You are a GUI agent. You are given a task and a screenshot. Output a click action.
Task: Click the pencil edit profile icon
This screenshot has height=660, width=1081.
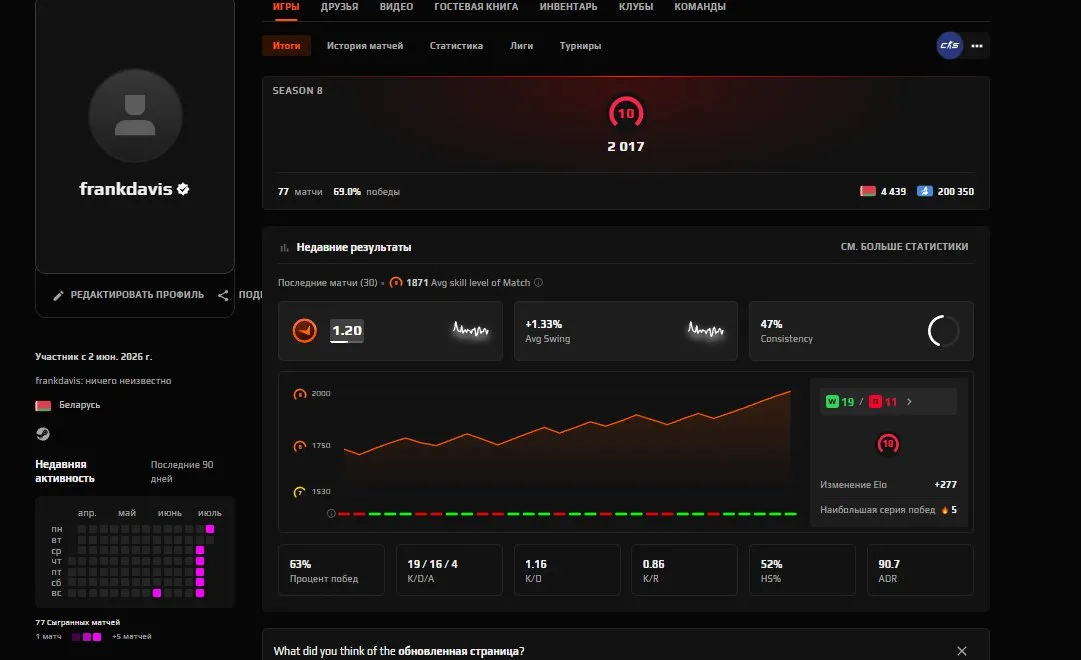[x=59, y=295]
